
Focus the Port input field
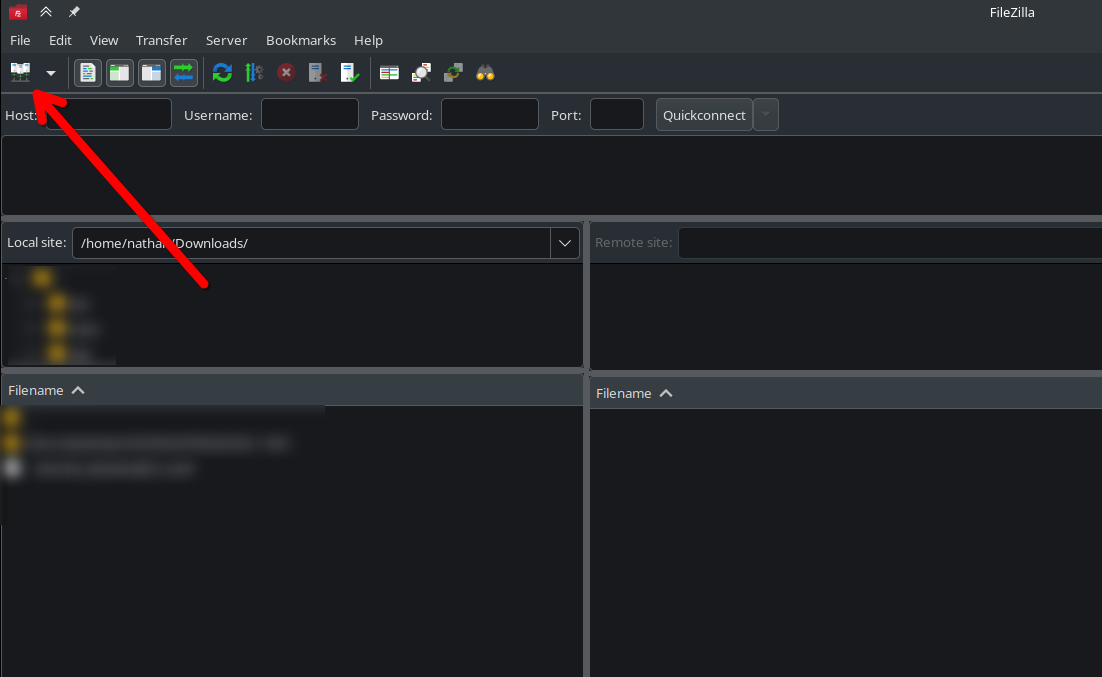click(617, 115)
